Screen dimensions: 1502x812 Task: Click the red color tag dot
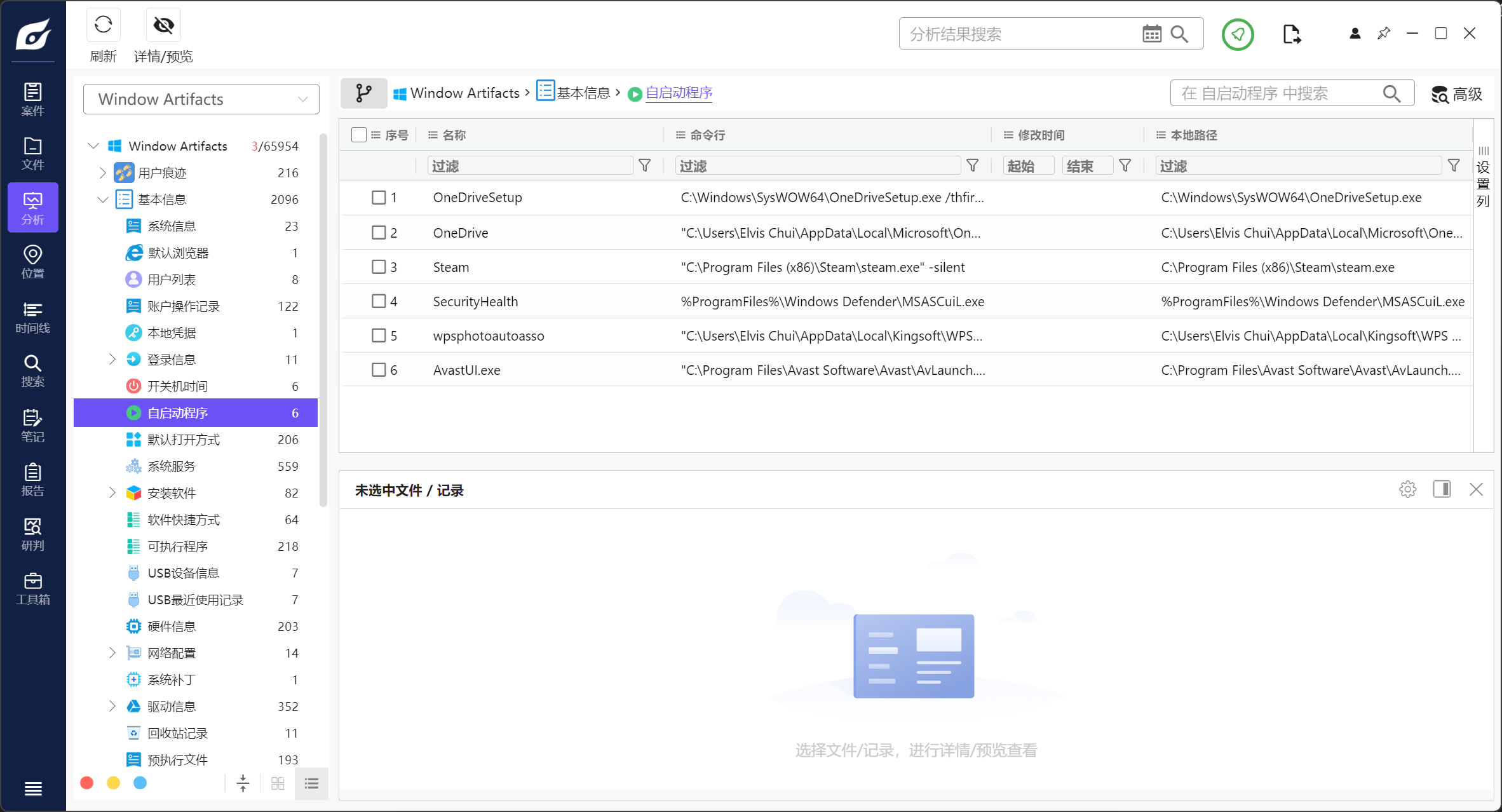[x=87, y=783]
